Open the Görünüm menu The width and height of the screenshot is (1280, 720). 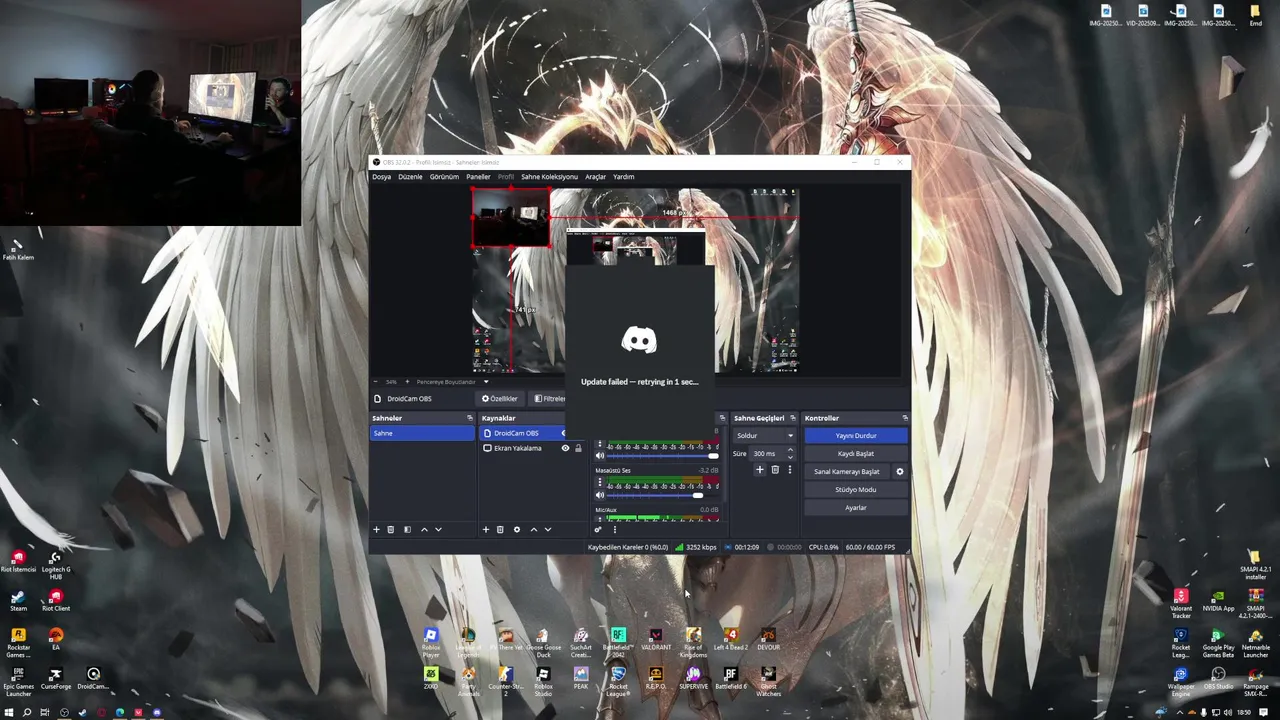point(444,177)
